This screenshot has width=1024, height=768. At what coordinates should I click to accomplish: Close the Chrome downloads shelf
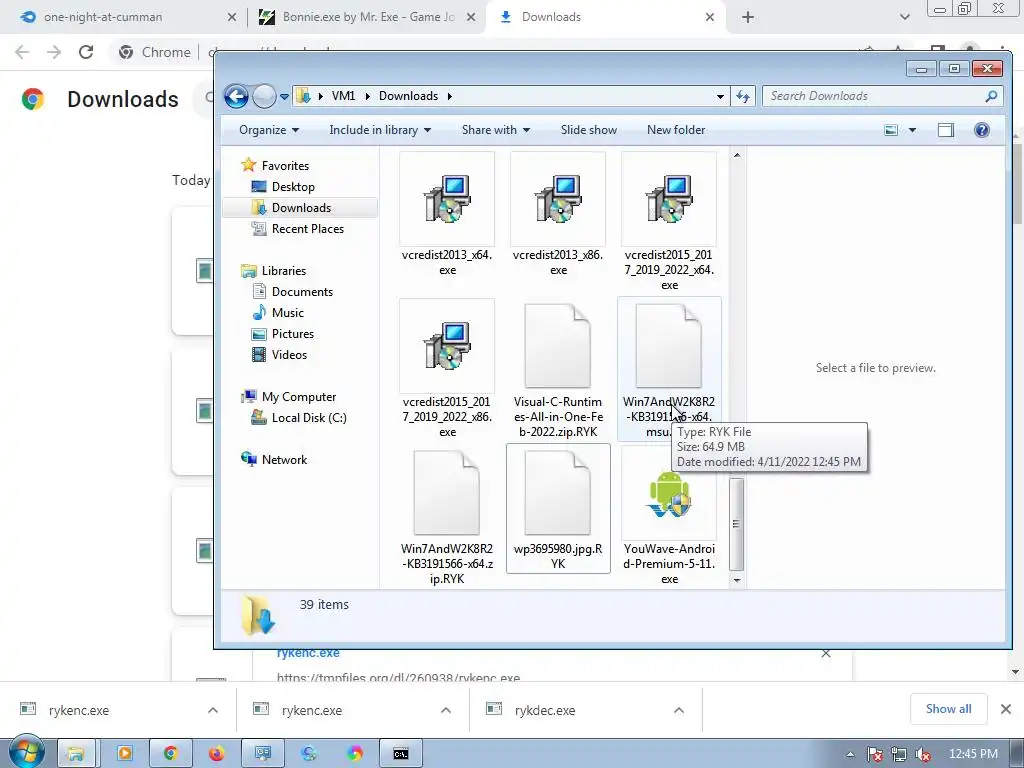(x=1006, y=709)
